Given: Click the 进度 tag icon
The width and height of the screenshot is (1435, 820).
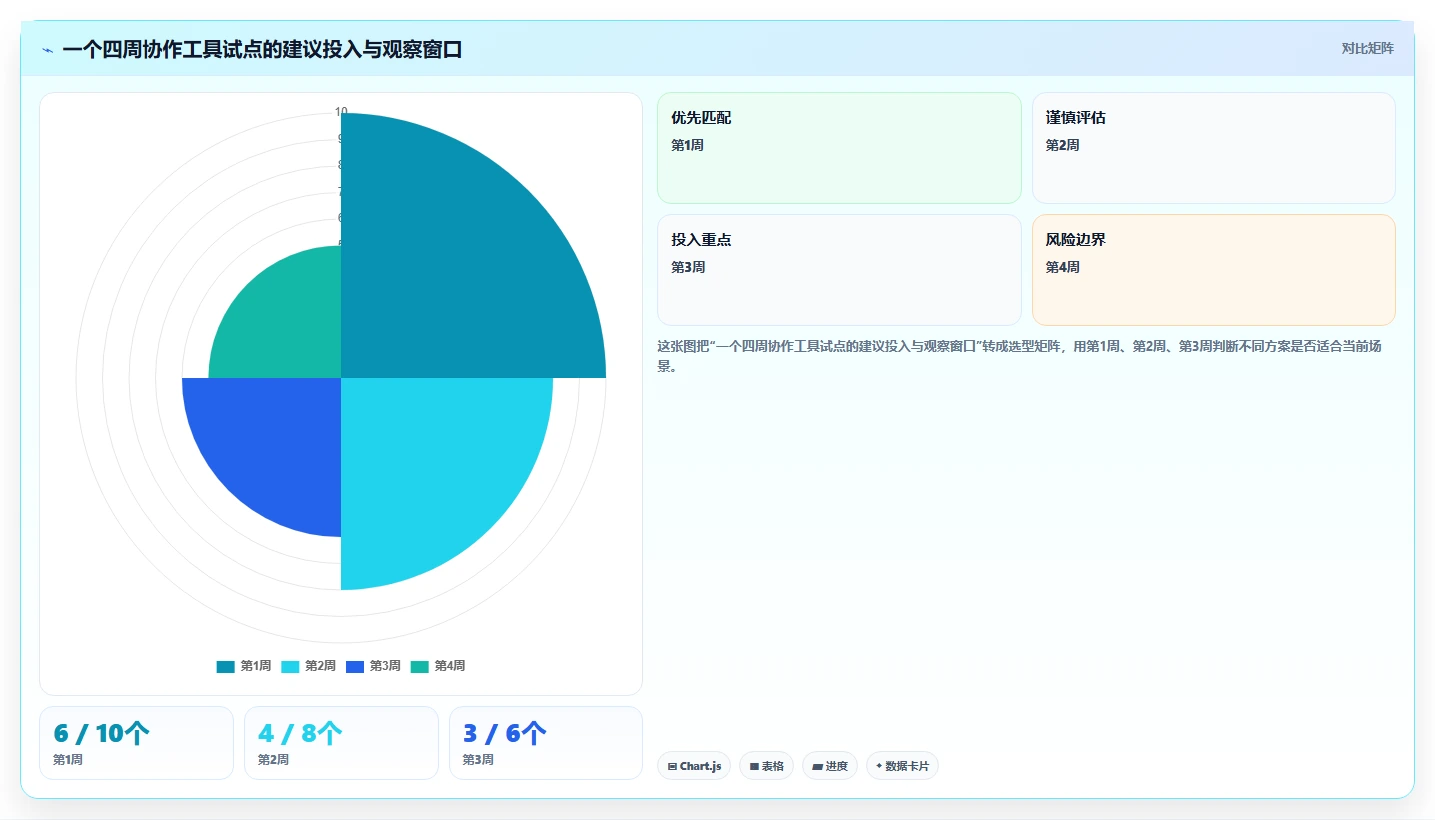Looking at the screenshot, I should click(x=817, y=767).
